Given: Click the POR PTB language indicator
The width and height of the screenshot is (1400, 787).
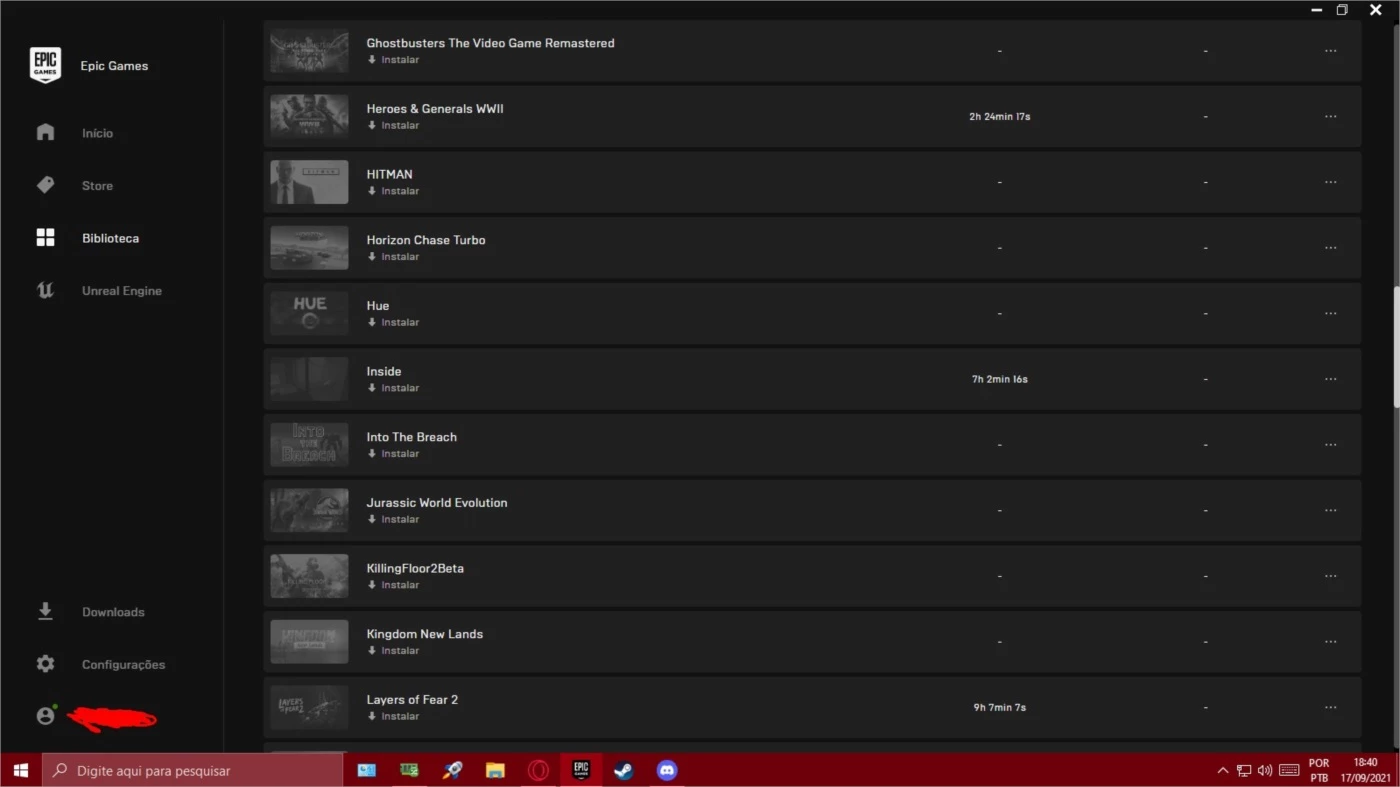Looking at the screenshot, I should click(1319, 770).
